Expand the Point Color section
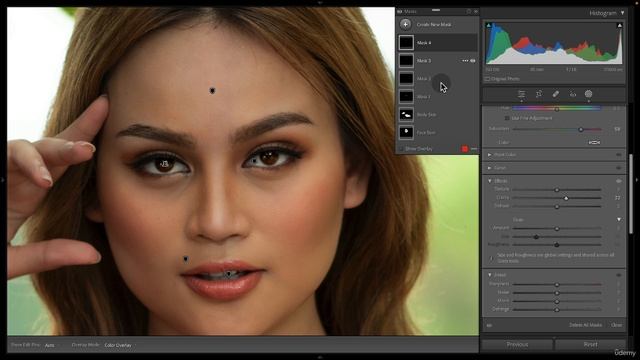The height and width of the screenshot is (360, 640). point(489,155)
